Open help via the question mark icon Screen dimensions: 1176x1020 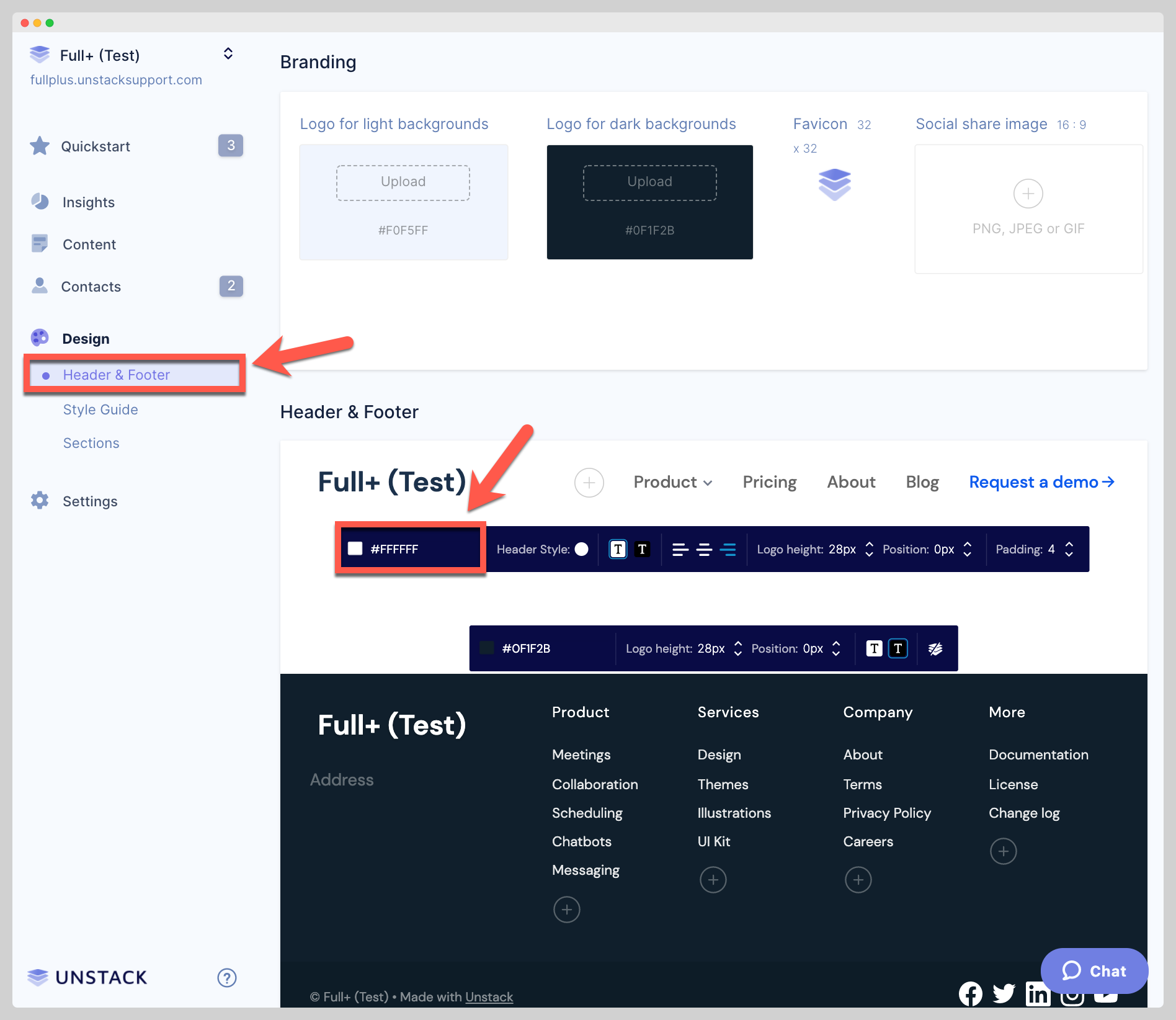pyautogui.click(x=227, y=977)
